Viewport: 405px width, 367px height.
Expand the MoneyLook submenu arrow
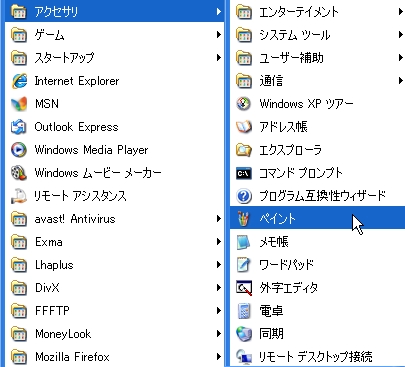(219, 334)
